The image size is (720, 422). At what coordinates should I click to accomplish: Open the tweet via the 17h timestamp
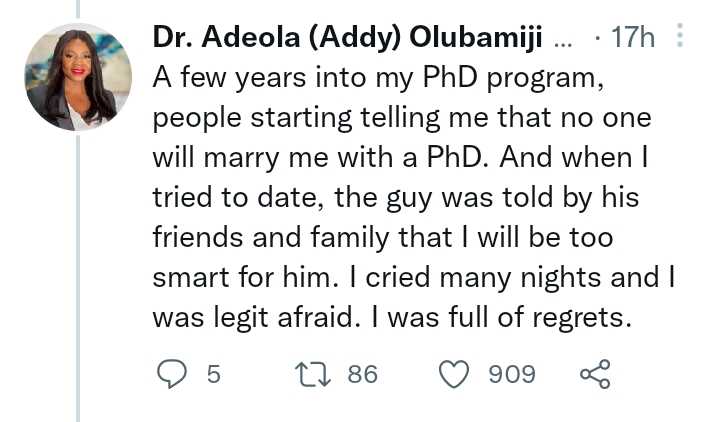point(631,39)
